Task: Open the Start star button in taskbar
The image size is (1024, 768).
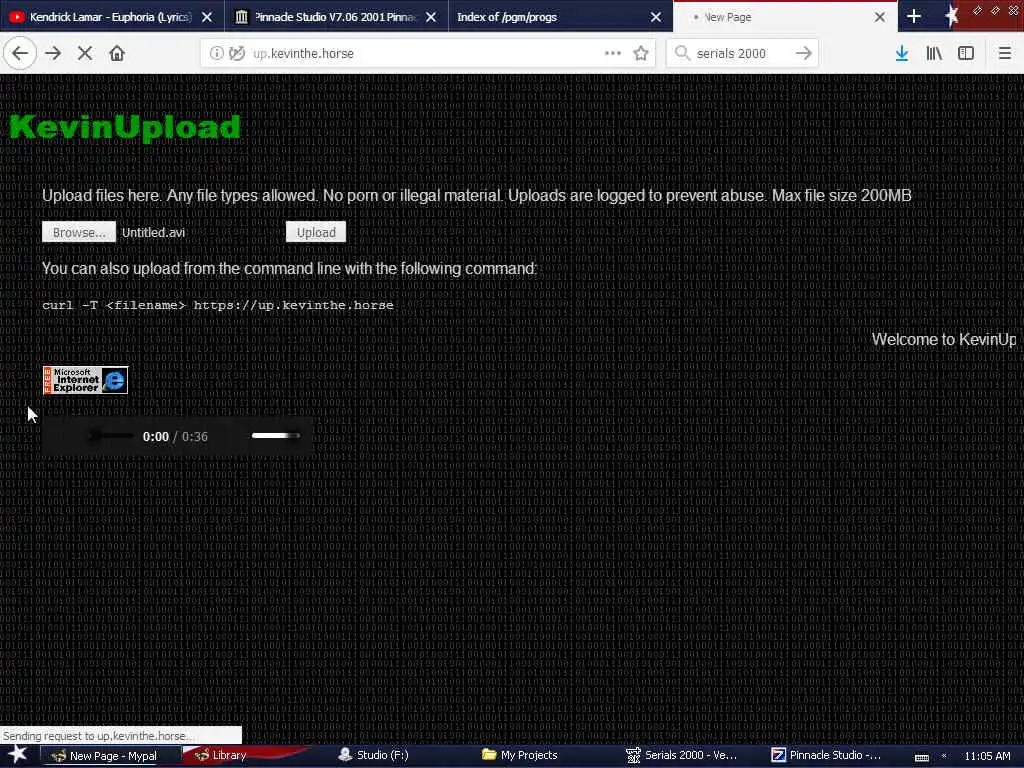Action: click(18, 755)
